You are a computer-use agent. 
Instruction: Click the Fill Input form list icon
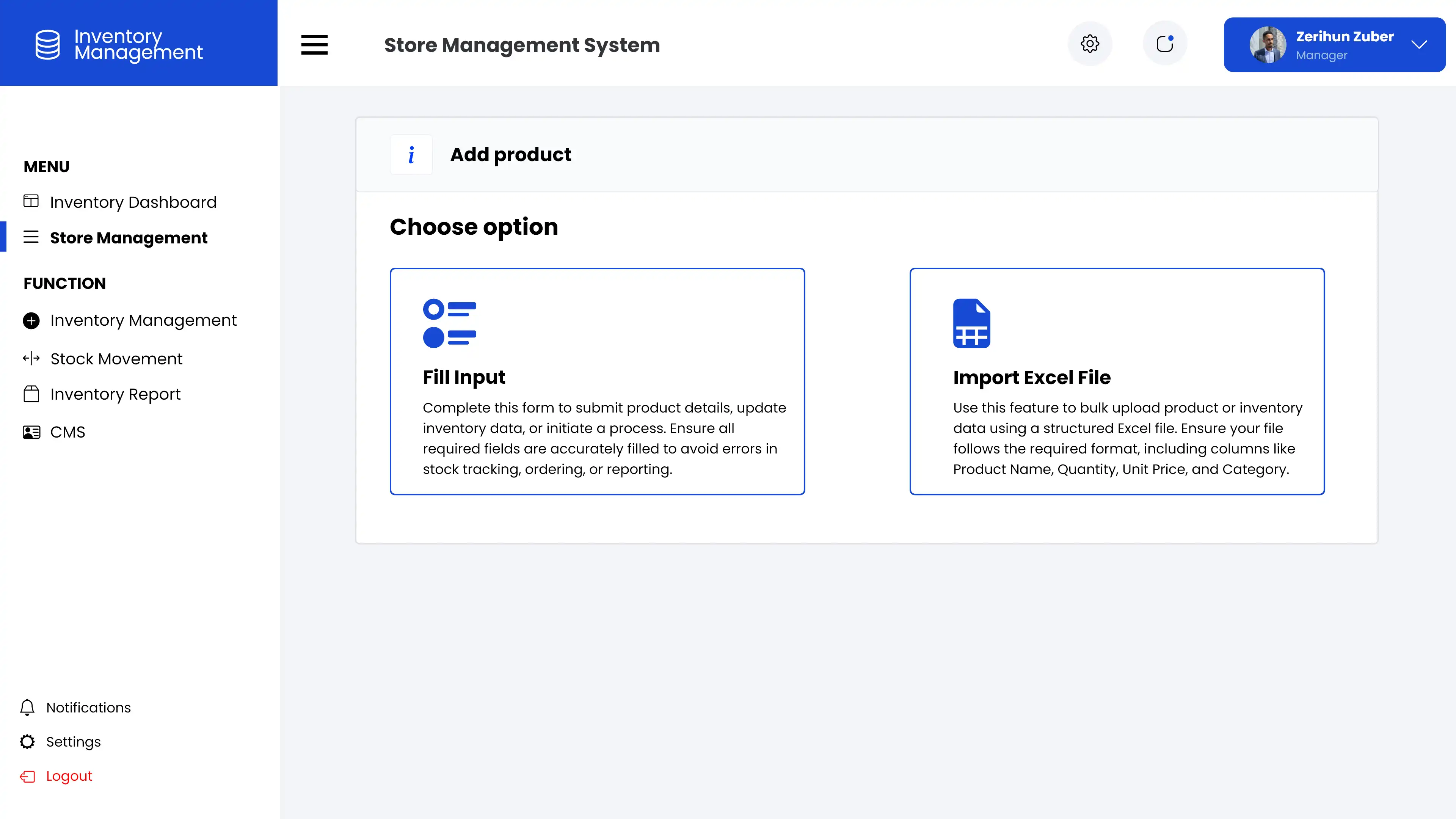pyautogui.click(x=449, y=323)
